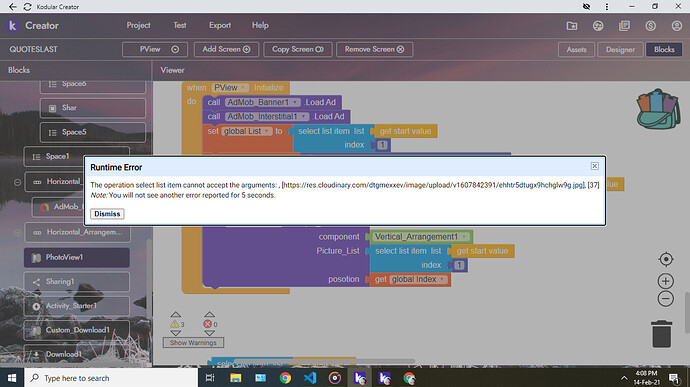Click the horizontal scrollbar of the viewer
The width and height of the screenshot is (690, 387).
coord(324,361)
